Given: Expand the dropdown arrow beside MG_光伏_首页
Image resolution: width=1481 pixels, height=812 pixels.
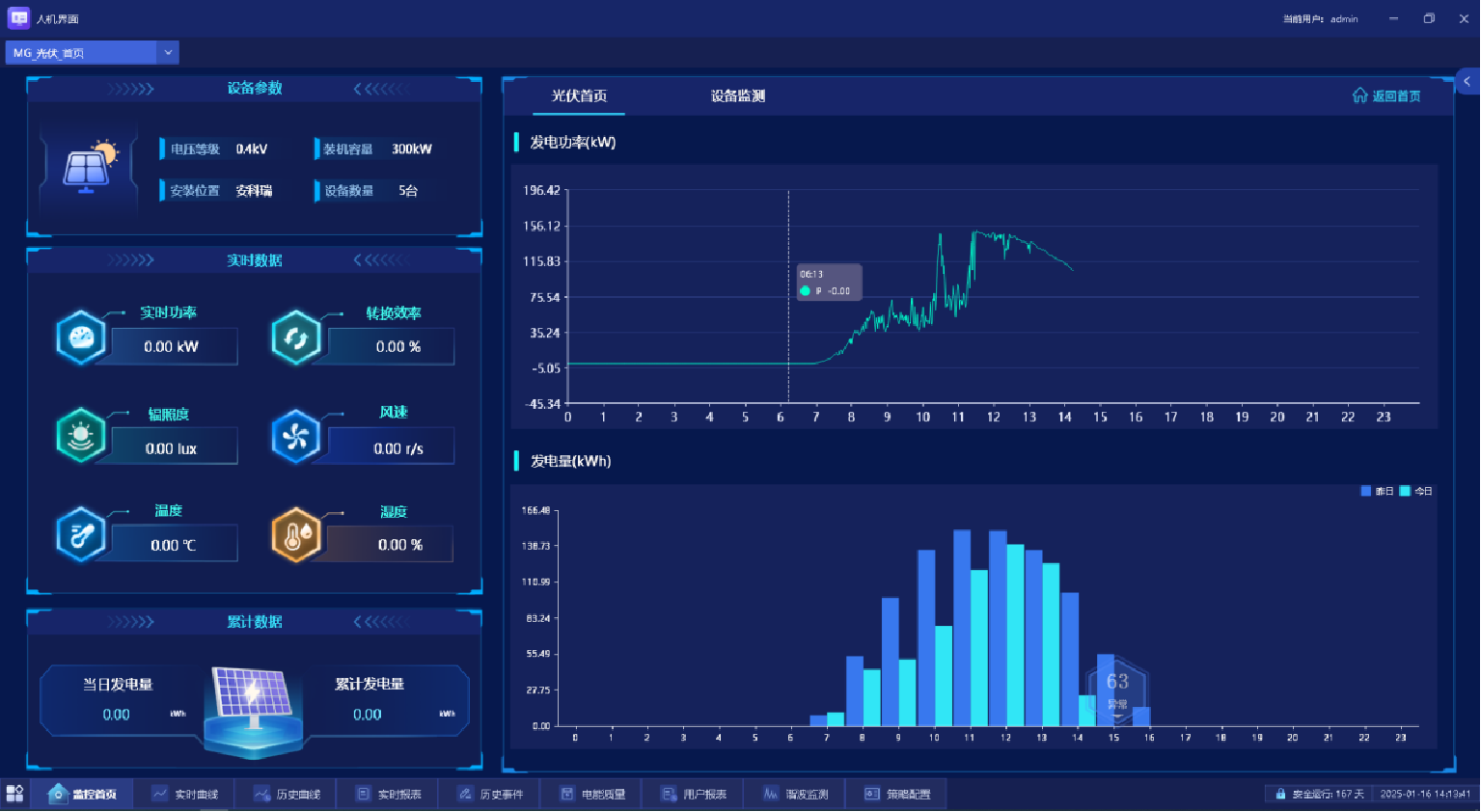Looking at the screenshot, I should coord(168,53).
